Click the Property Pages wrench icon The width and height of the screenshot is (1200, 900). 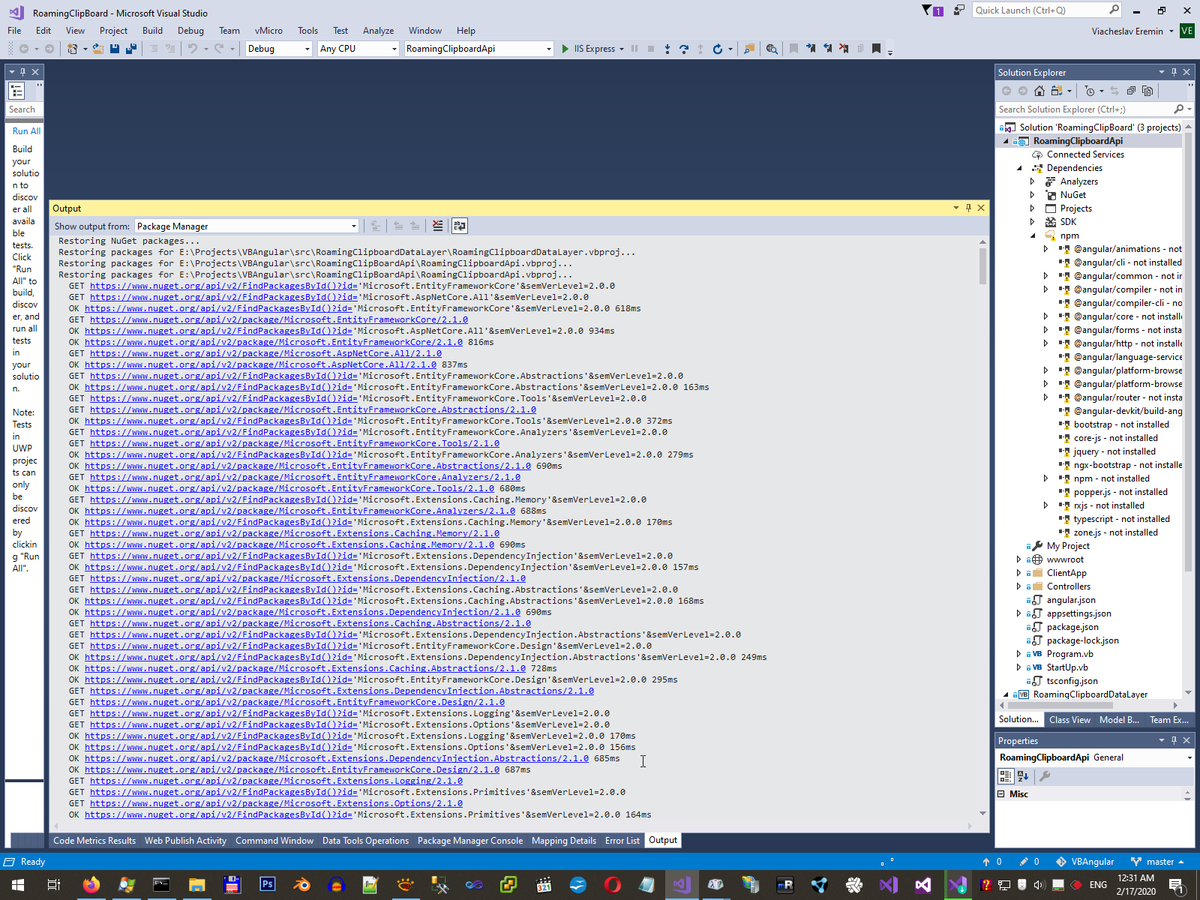(x=1044, y=776)
